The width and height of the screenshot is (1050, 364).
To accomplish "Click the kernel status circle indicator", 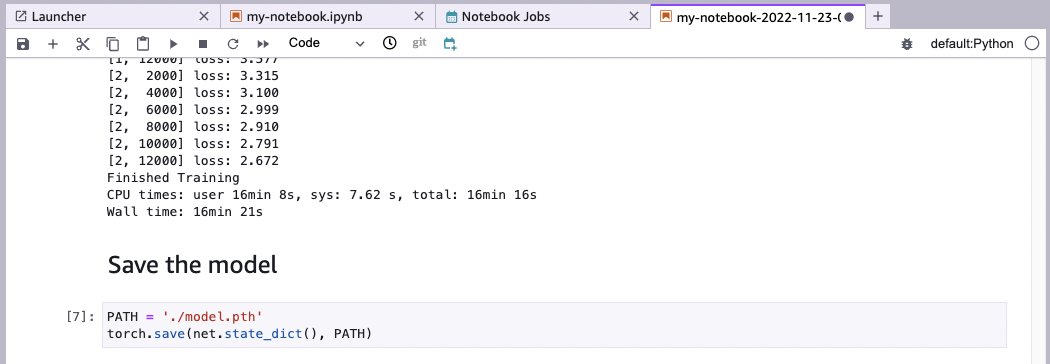I will [1032, 44].
